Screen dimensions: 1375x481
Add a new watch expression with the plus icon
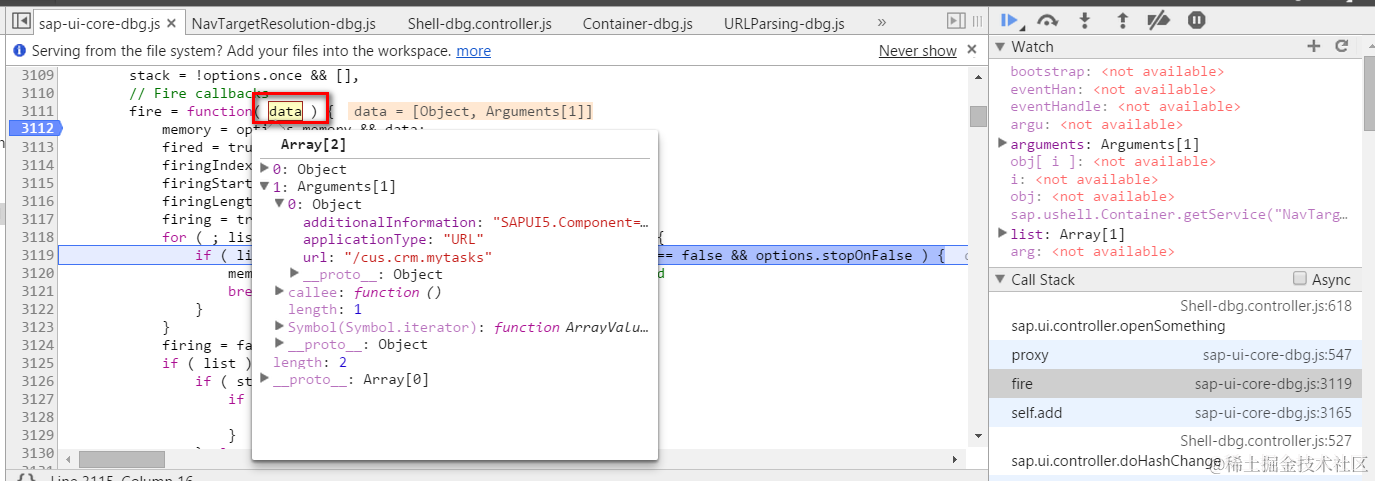pyautogui.click(x=1314, y=46)
